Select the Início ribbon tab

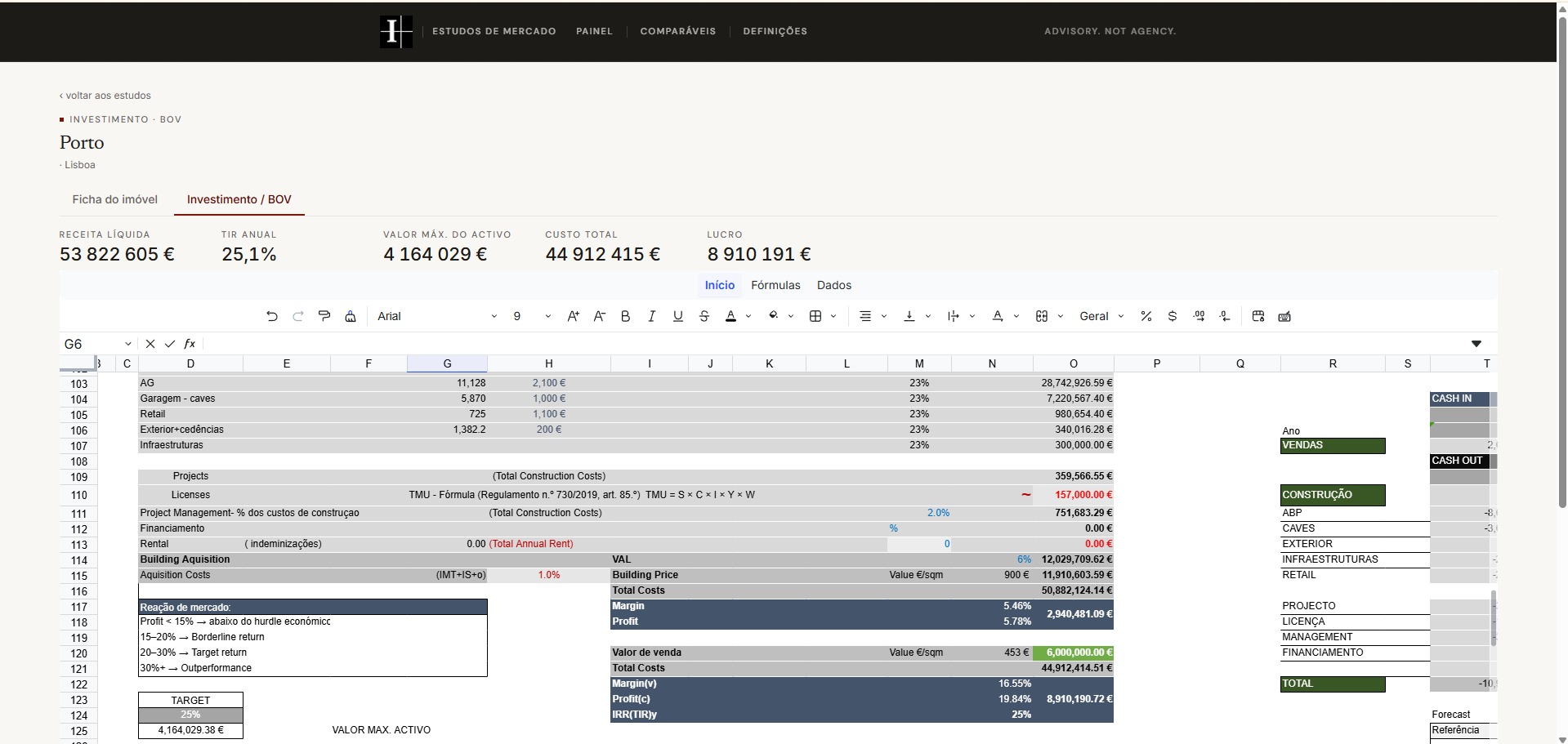720,285
